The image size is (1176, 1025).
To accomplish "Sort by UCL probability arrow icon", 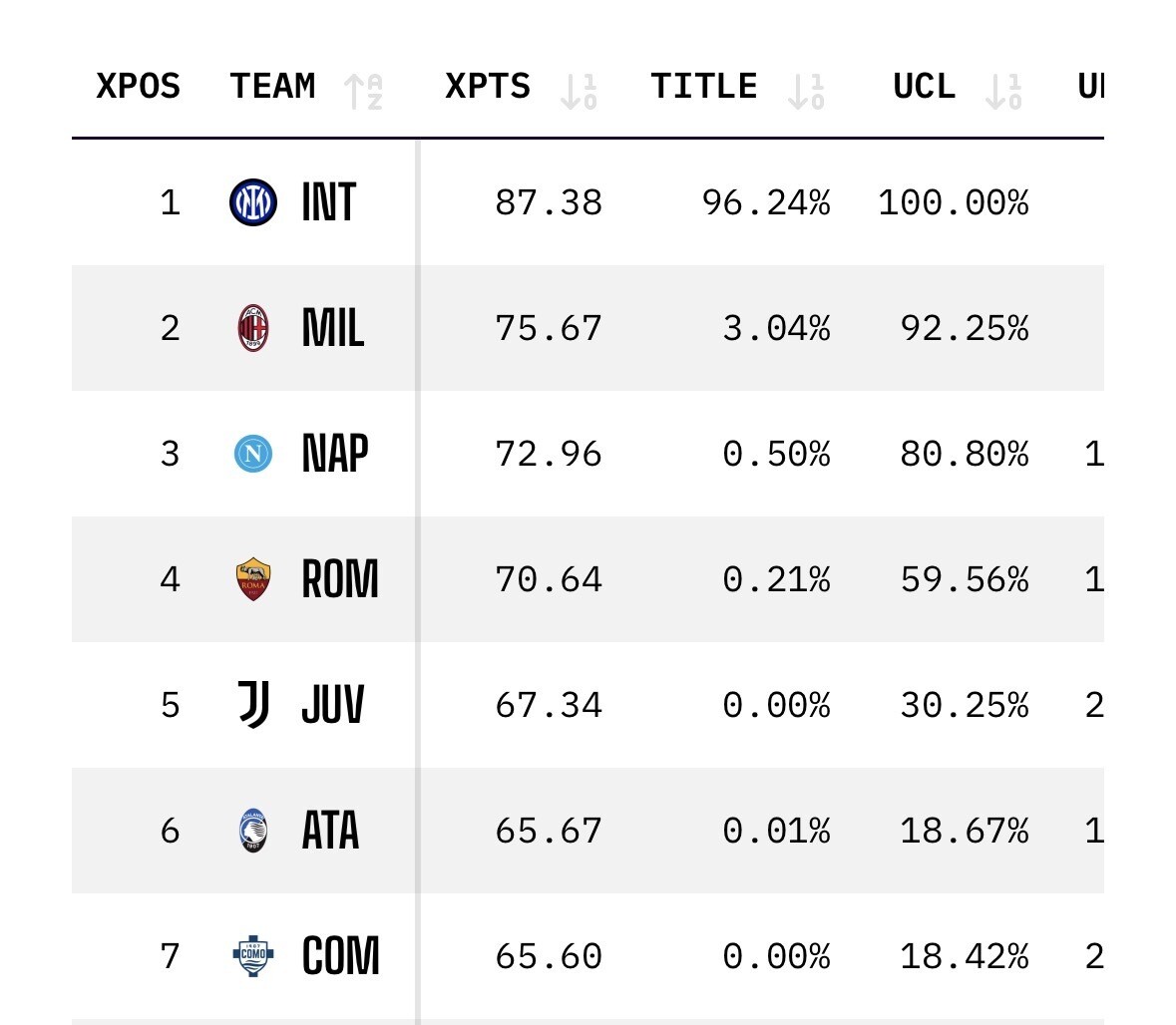I will click(1003, 91).
